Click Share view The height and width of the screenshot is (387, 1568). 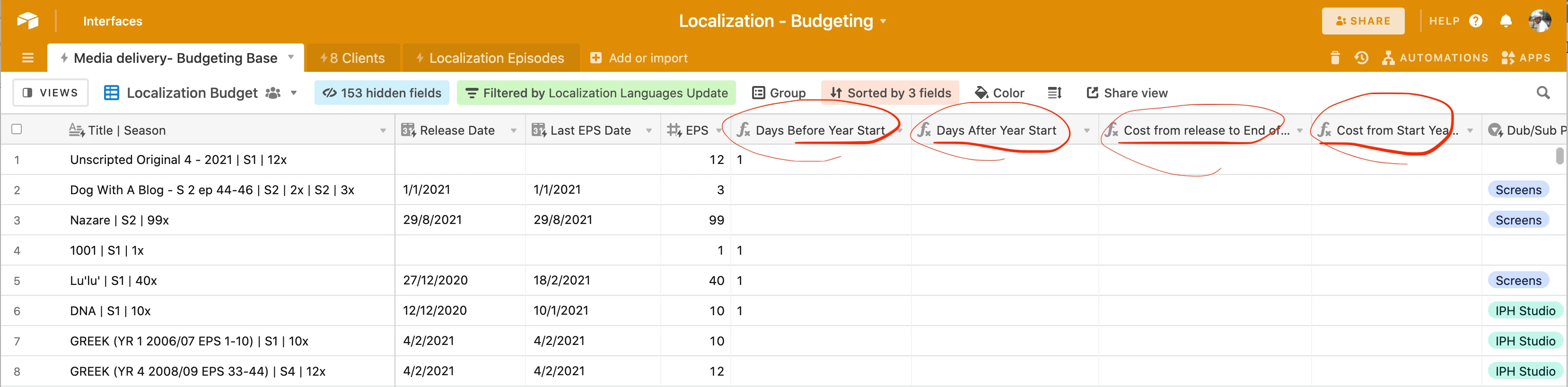1127,93
